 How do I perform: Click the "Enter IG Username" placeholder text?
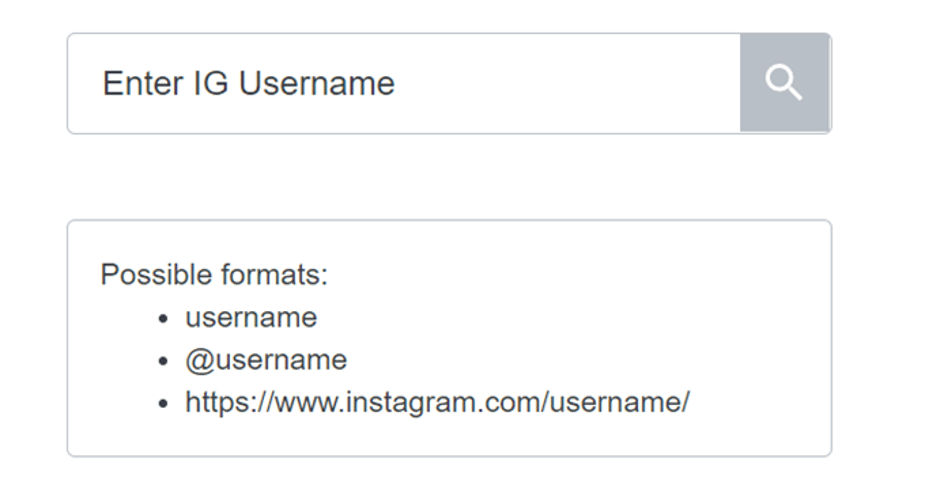248,83
